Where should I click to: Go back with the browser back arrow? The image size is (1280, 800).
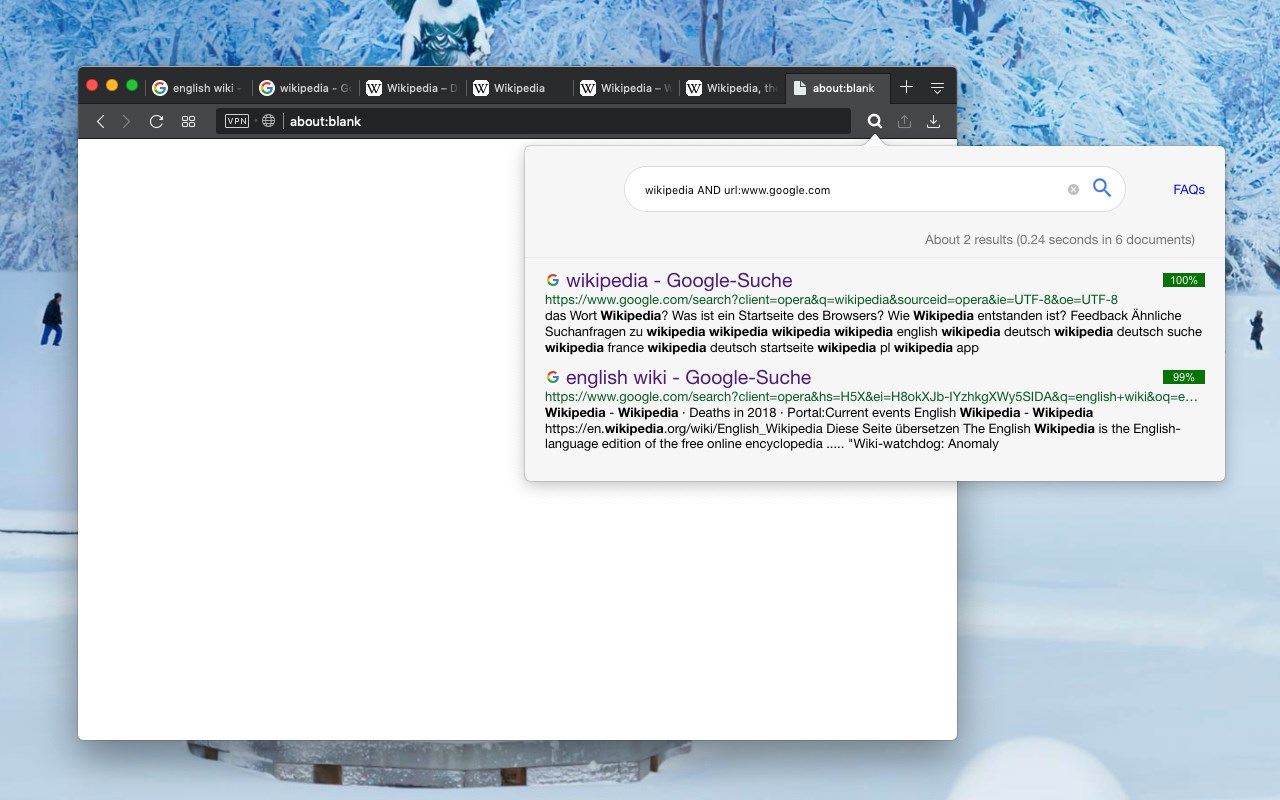pyautogui.click(x=100, y=121)
